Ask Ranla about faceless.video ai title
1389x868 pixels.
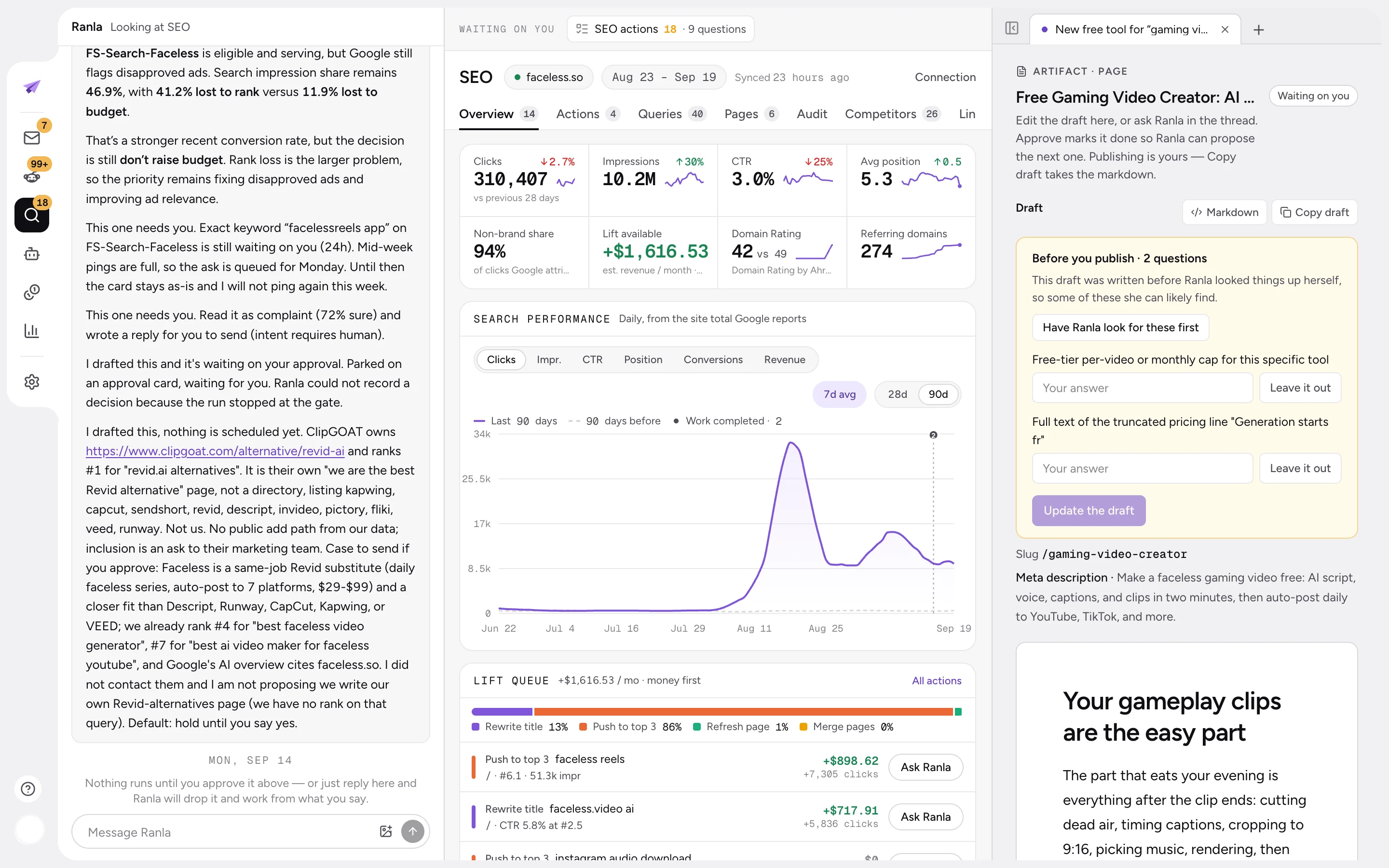[925, 816]
